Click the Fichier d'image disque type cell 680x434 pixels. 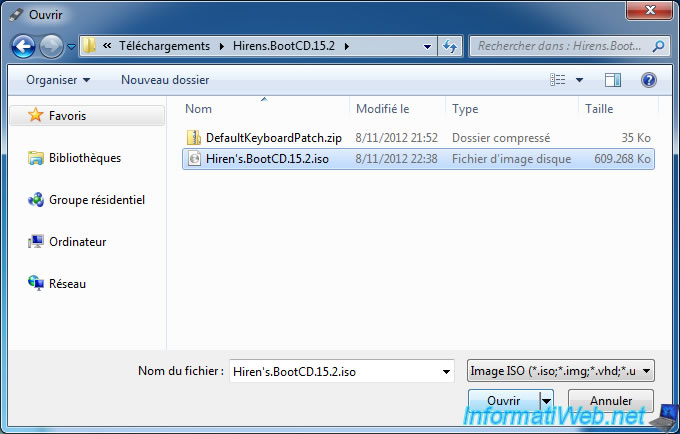[x=511, y=159]
